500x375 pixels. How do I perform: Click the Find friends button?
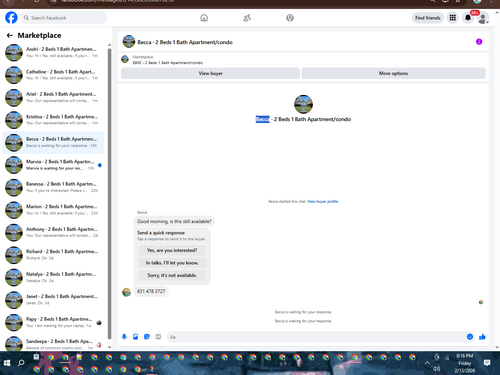[x=428, y=18]
